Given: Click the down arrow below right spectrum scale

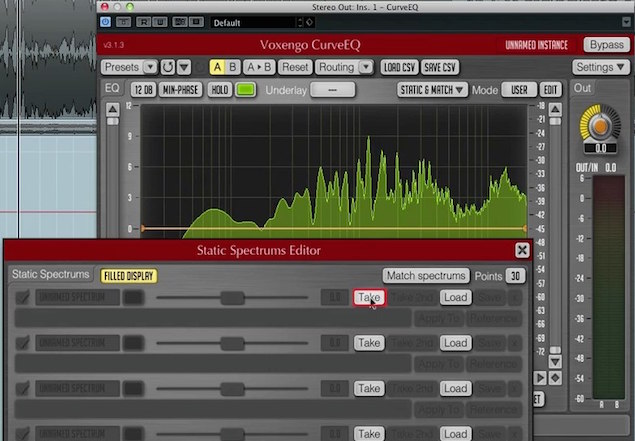Looking at the screenshot, I should (x=555, y=361).
